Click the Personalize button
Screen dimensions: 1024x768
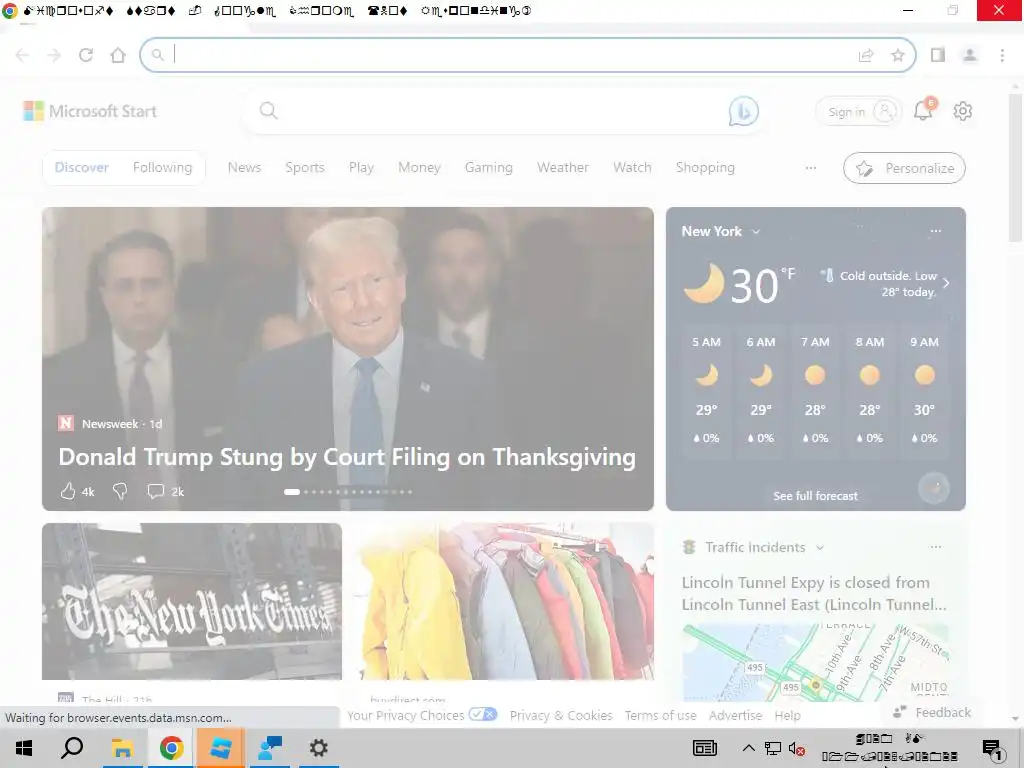pos(904,168)
